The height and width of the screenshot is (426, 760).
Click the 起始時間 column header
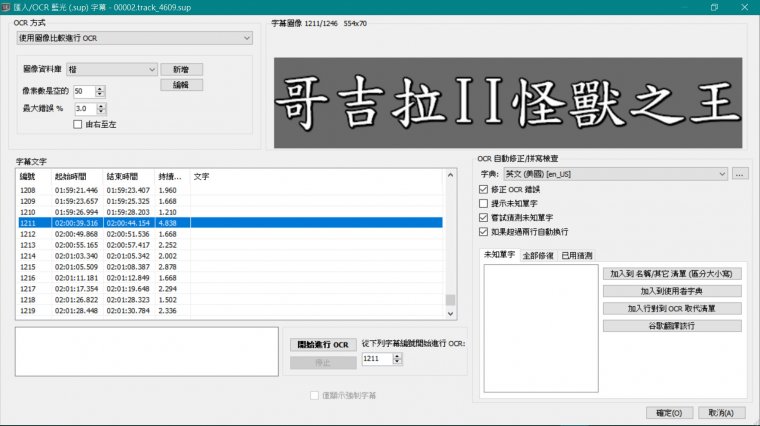click(x=77, y=176)
